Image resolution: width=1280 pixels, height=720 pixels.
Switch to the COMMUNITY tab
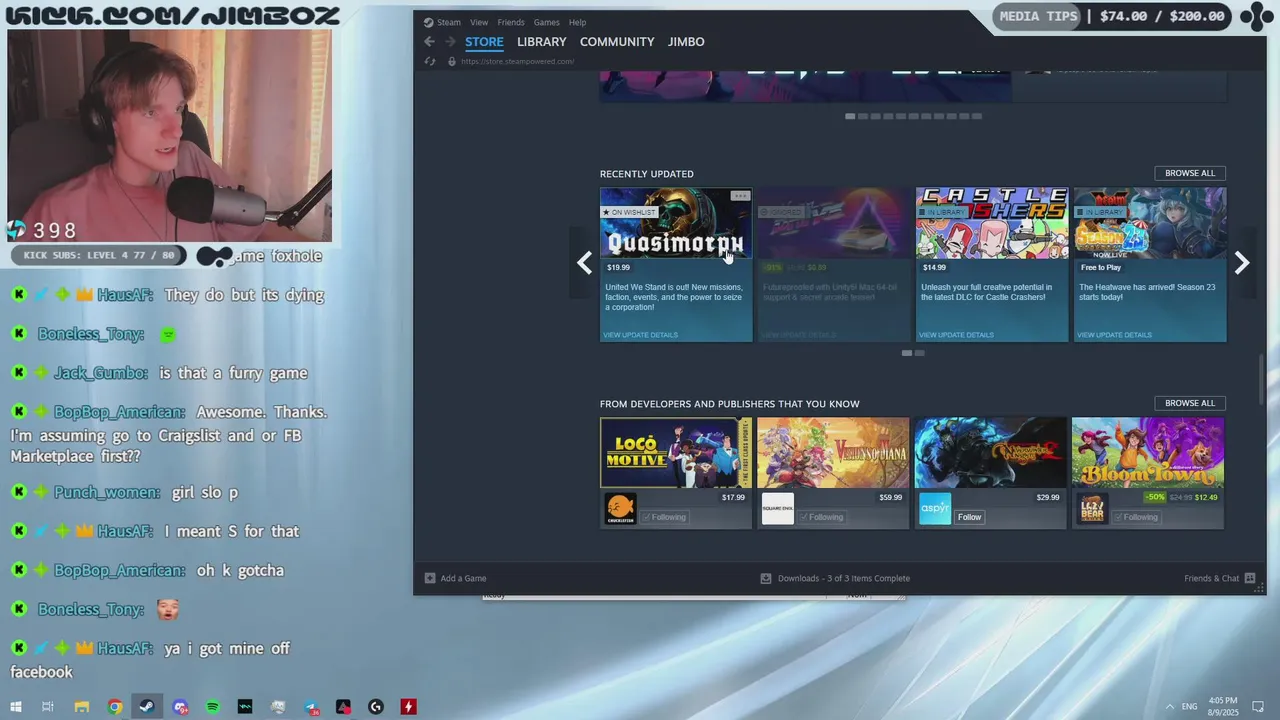tap(617, 42)
